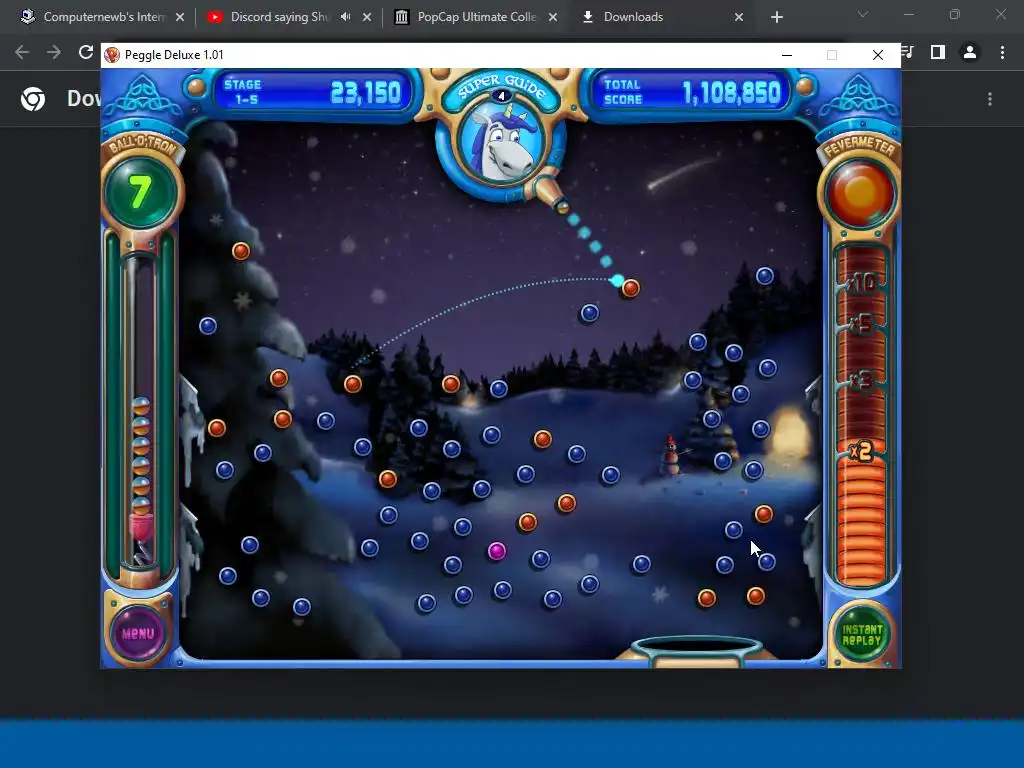1024x768 pixels.
Task: Click the green Instant Replay button
Action: (x=861, y=634)
